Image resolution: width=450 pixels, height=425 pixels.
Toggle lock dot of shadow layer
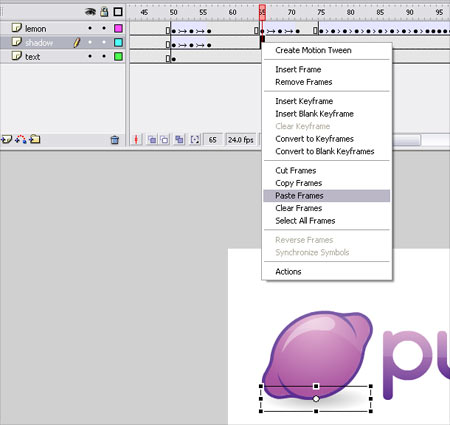[104, 42]
